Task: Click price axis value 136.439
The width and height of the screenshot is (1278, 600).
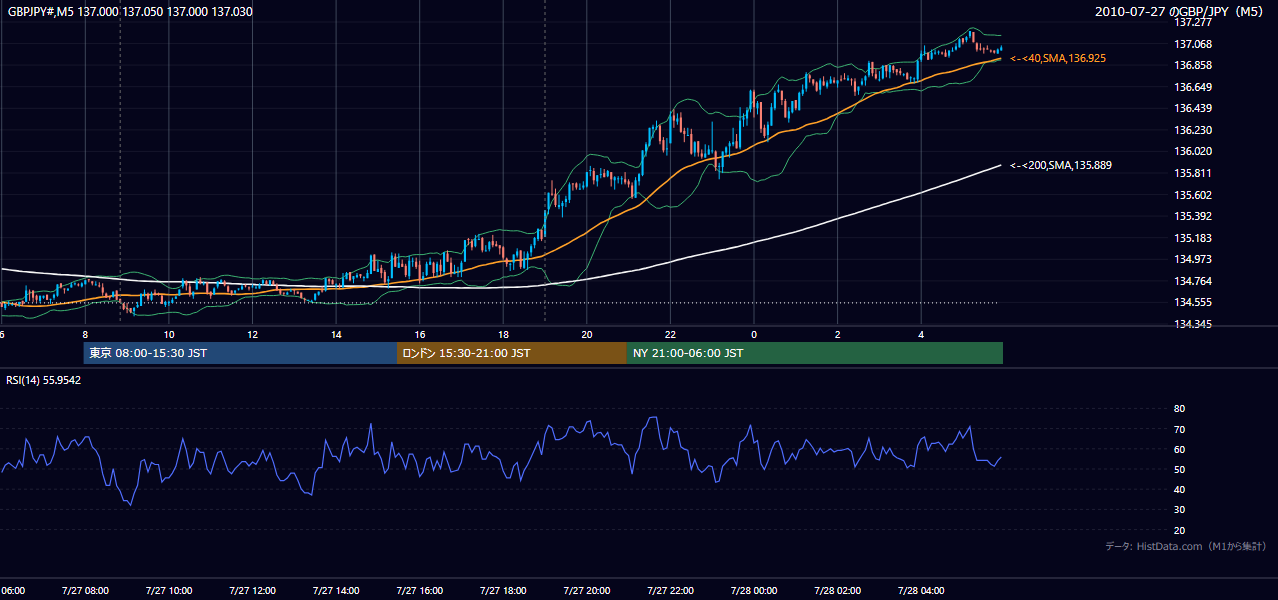Action: tap(1193, 108)
